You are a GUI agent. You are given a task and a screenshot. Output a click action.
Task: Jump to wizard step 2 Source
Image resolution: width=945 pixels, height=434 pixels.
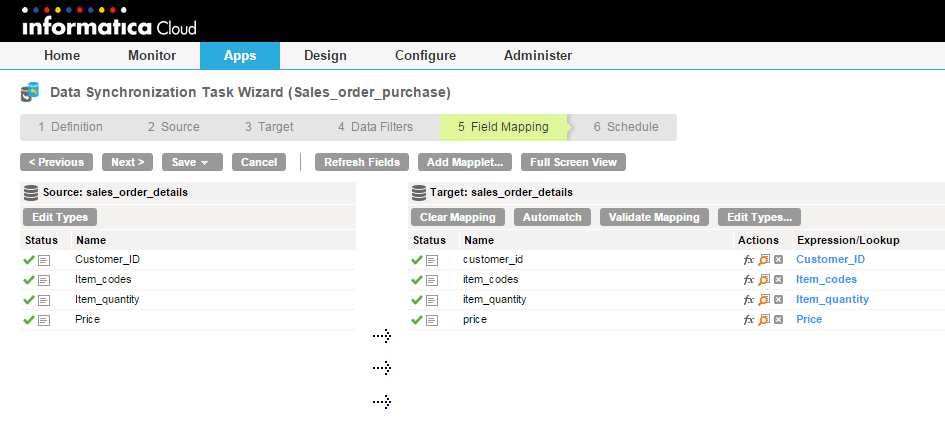174,127
